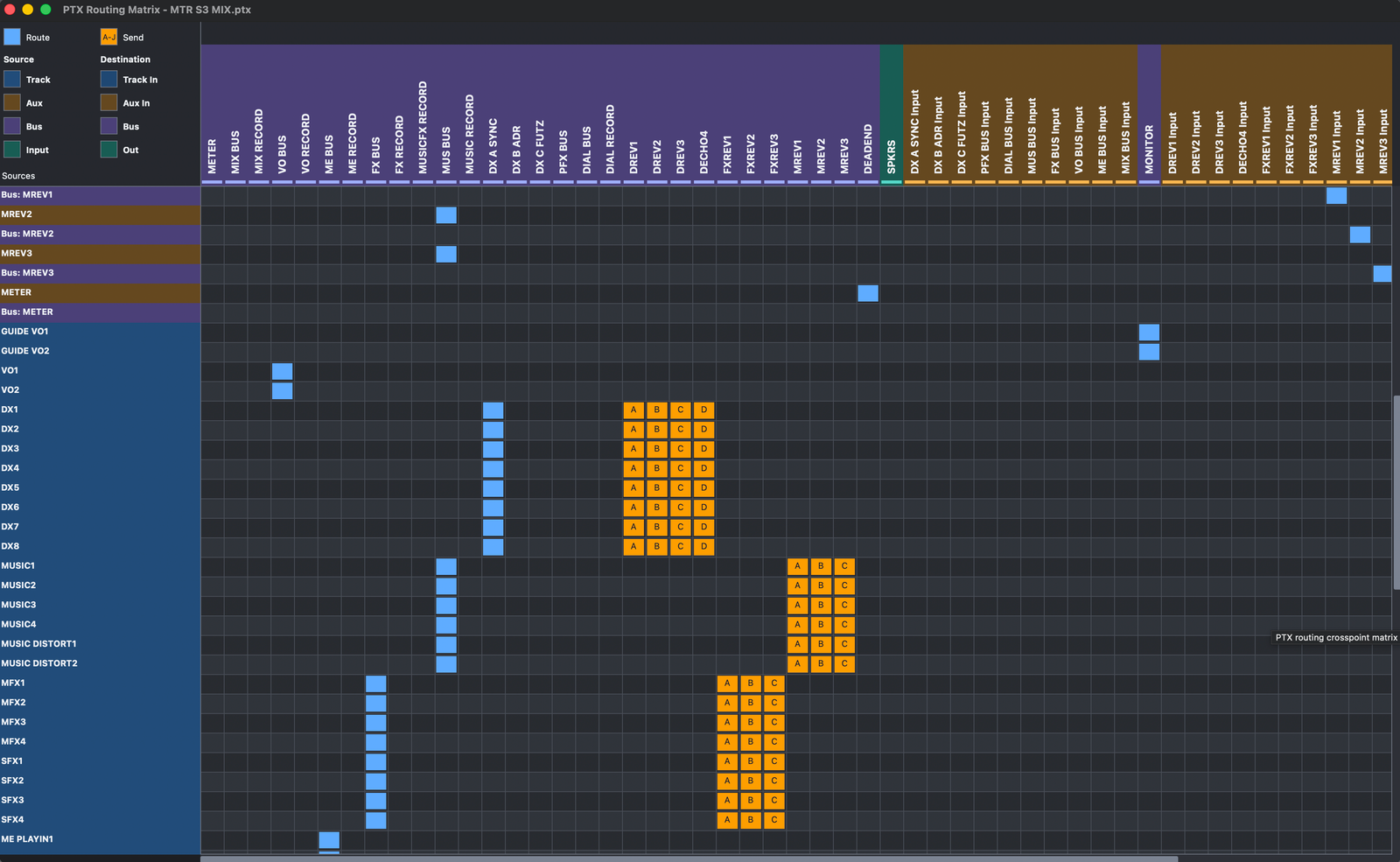The height and width of the screenshot is (862, 1400).
Task: Select the MREV3 aux source row label
Action: [17, 253]
